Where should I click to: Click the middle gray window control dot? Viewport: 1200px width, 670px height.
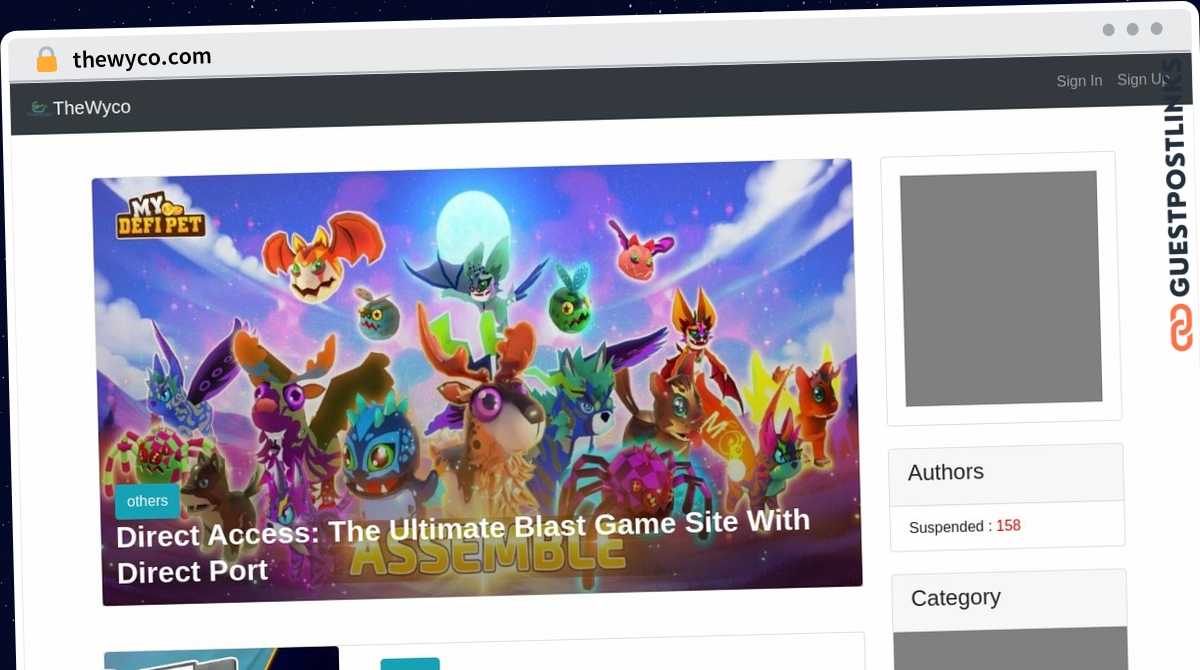[x=1132, y=29]
